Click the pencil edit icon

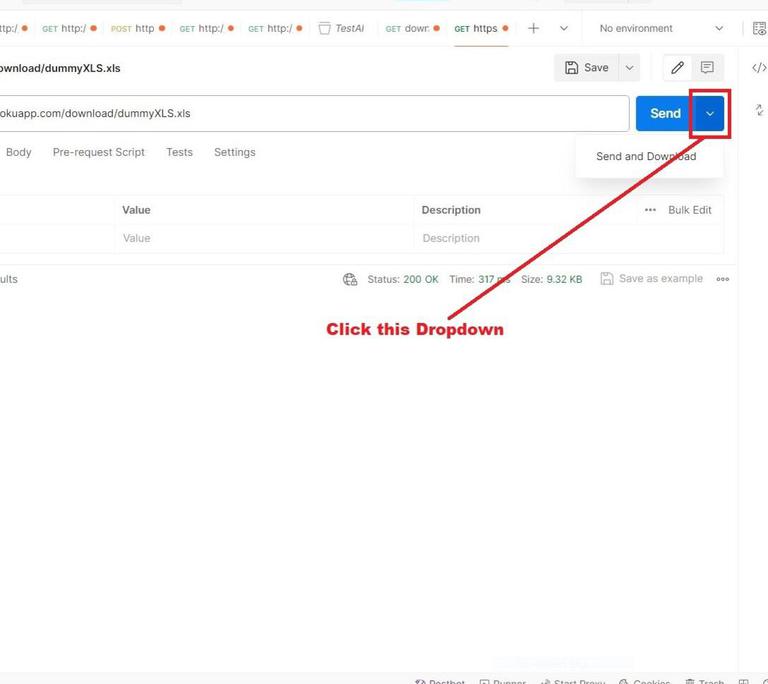coord(677,68)
